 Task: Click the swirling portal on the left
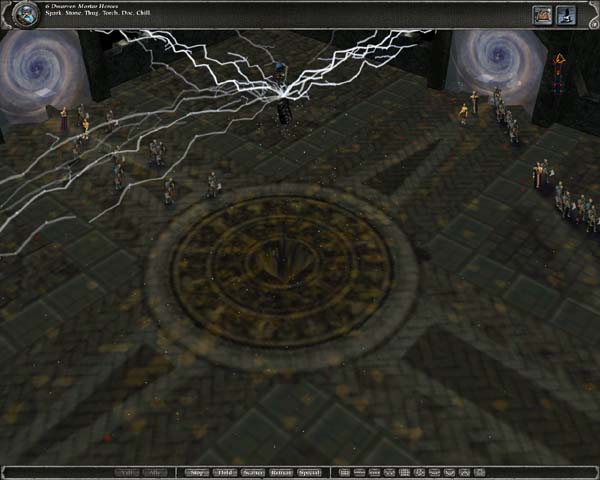[x=38, y=73]
